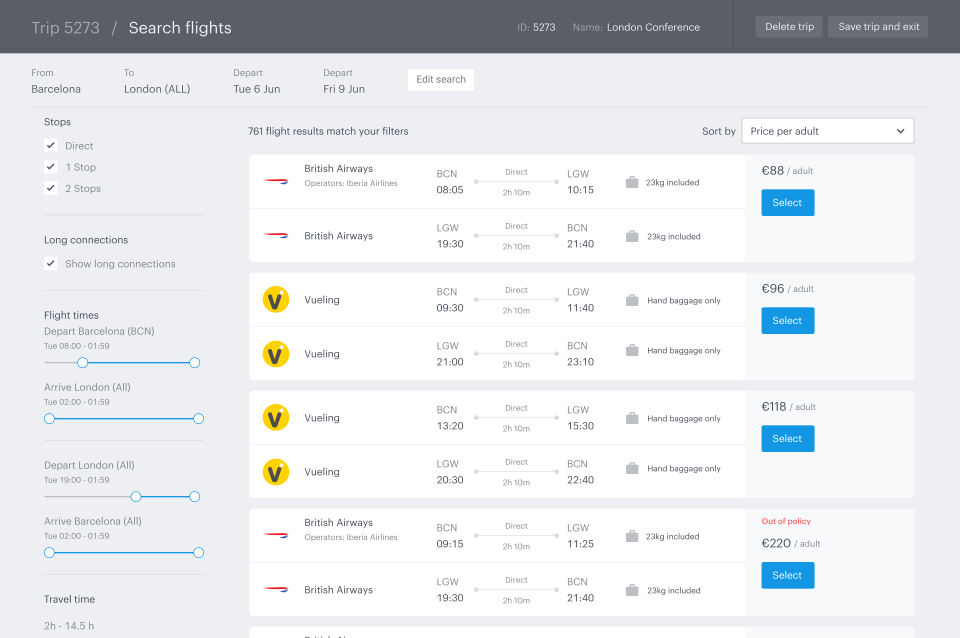This screenshot has width=960, height=638.
Task: Click the Delete trip button
Action: pos(789,27)
